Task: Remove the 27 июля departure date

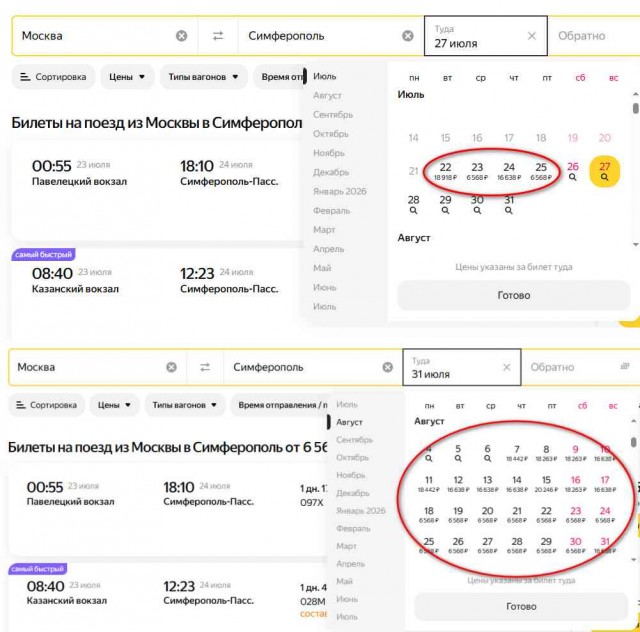Action: coord(531,36)
